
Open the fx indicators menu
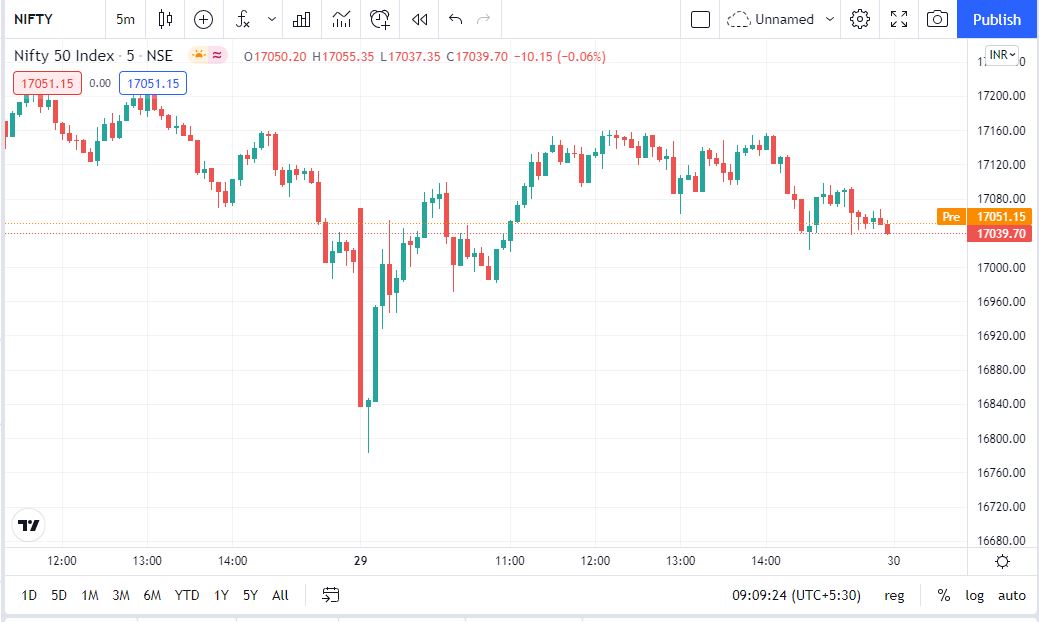pos(243,19)
